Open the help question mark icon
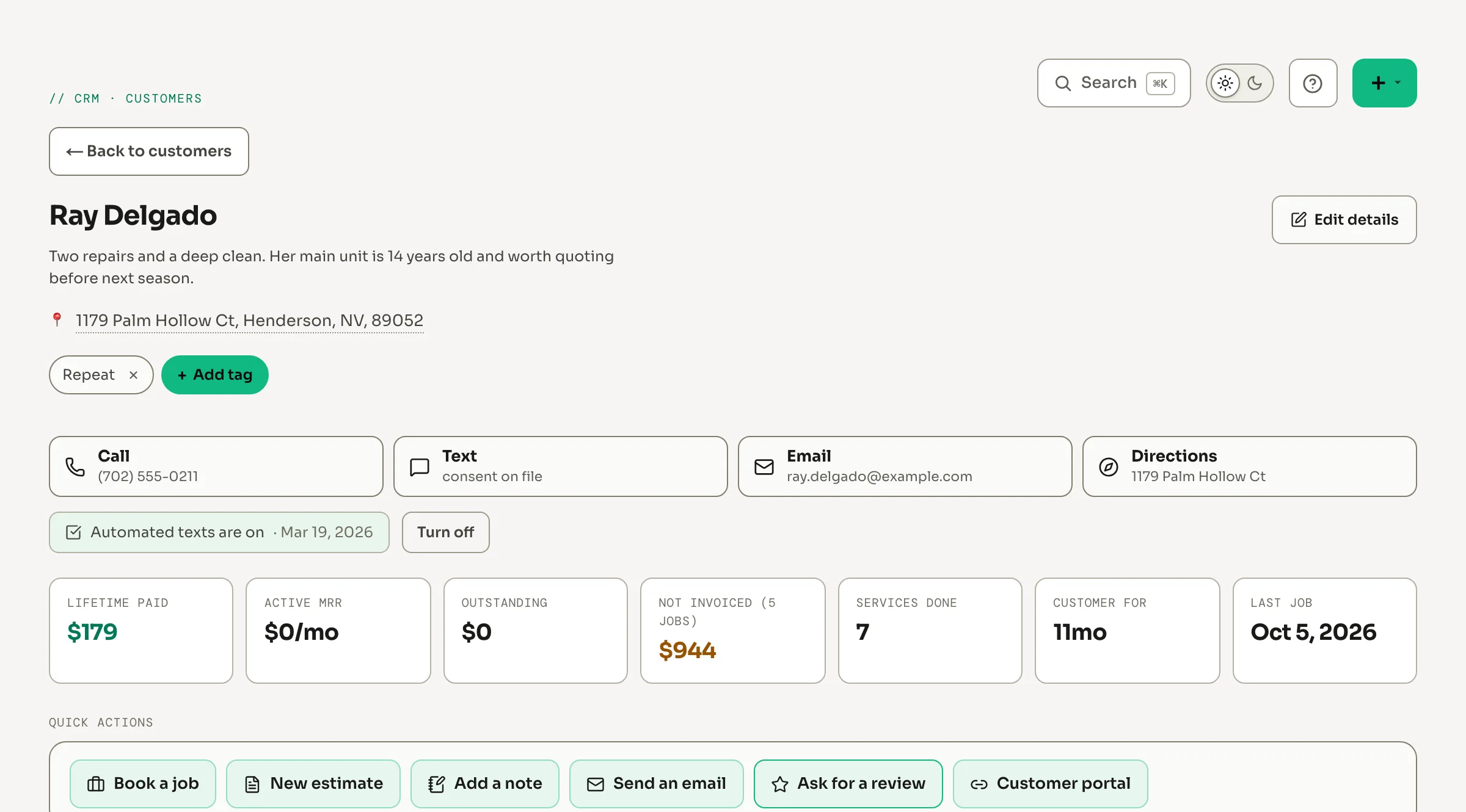Viewport: 1466px width, 812px height. pos(1313,83)
